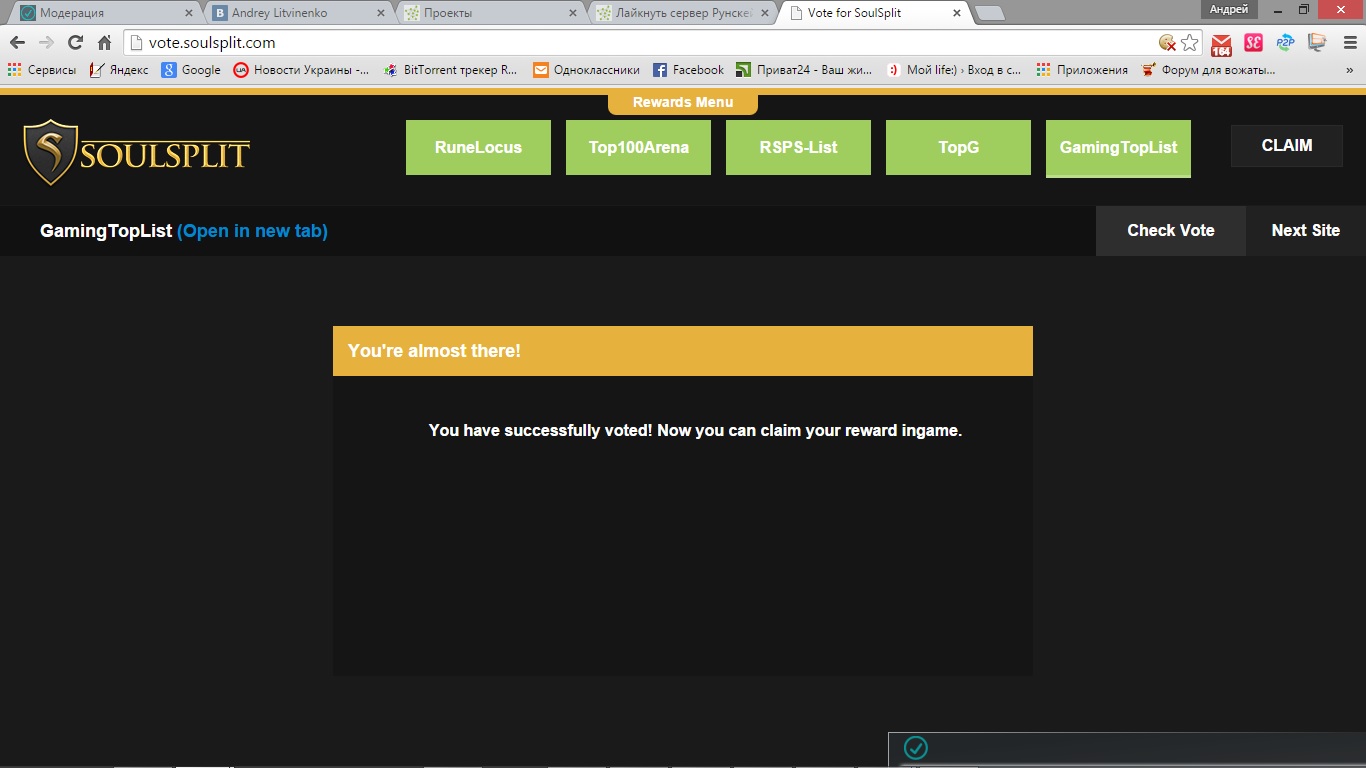The image size is (1366, 768).
Task: Click the browser forward arrow
Action: click(x=46, y=43)
